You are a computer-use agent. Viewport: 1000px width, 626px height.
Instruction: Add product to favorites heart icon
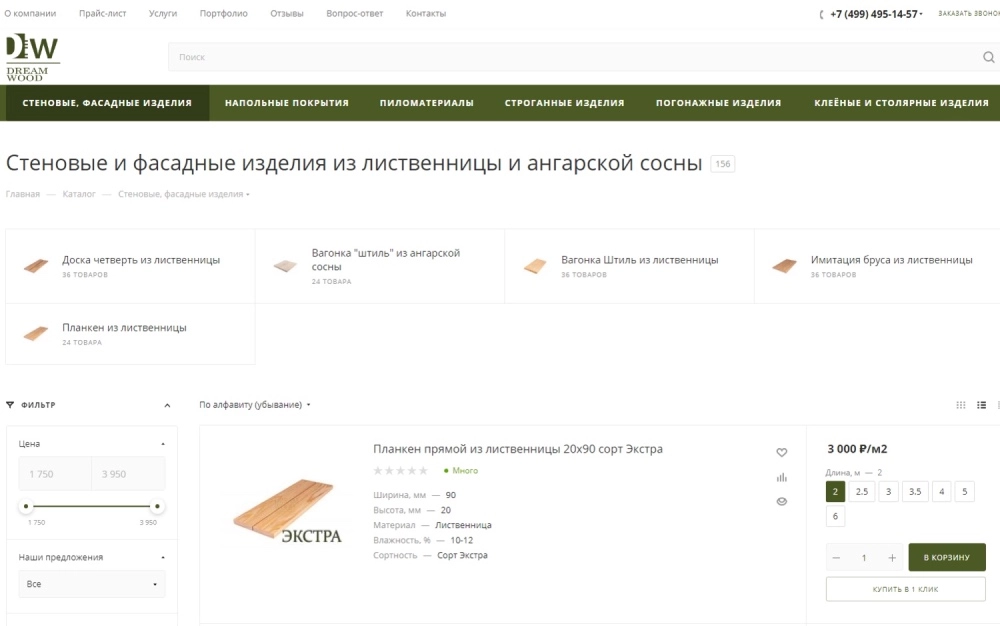click(x=781, y=453)
